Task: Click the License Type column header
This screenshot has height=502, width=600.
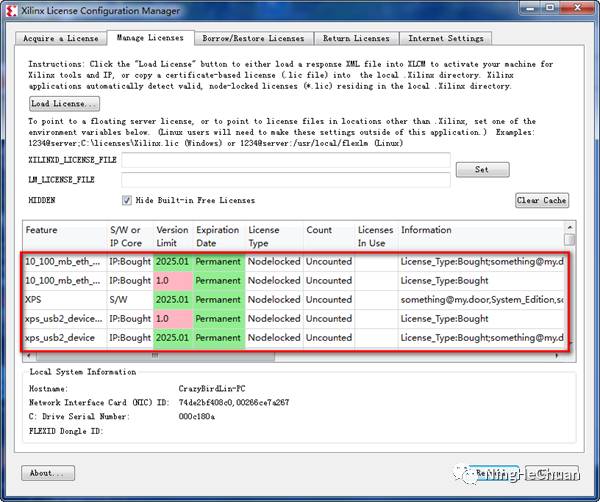Action: point(272,236)
